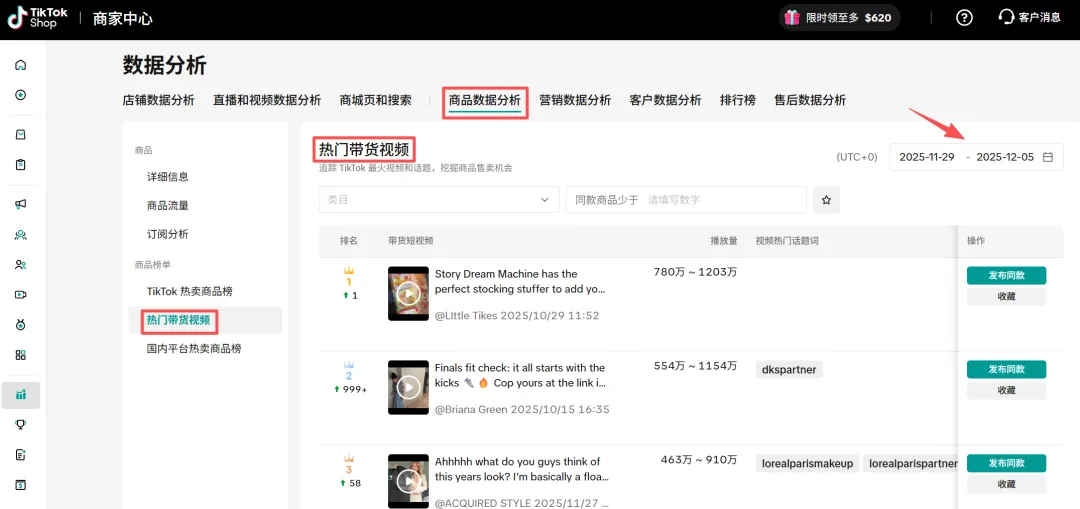This screenshot has width=1080, height=509.
Task: Open the trophy icon in left sidebar
Action: (x=20, y=424)
